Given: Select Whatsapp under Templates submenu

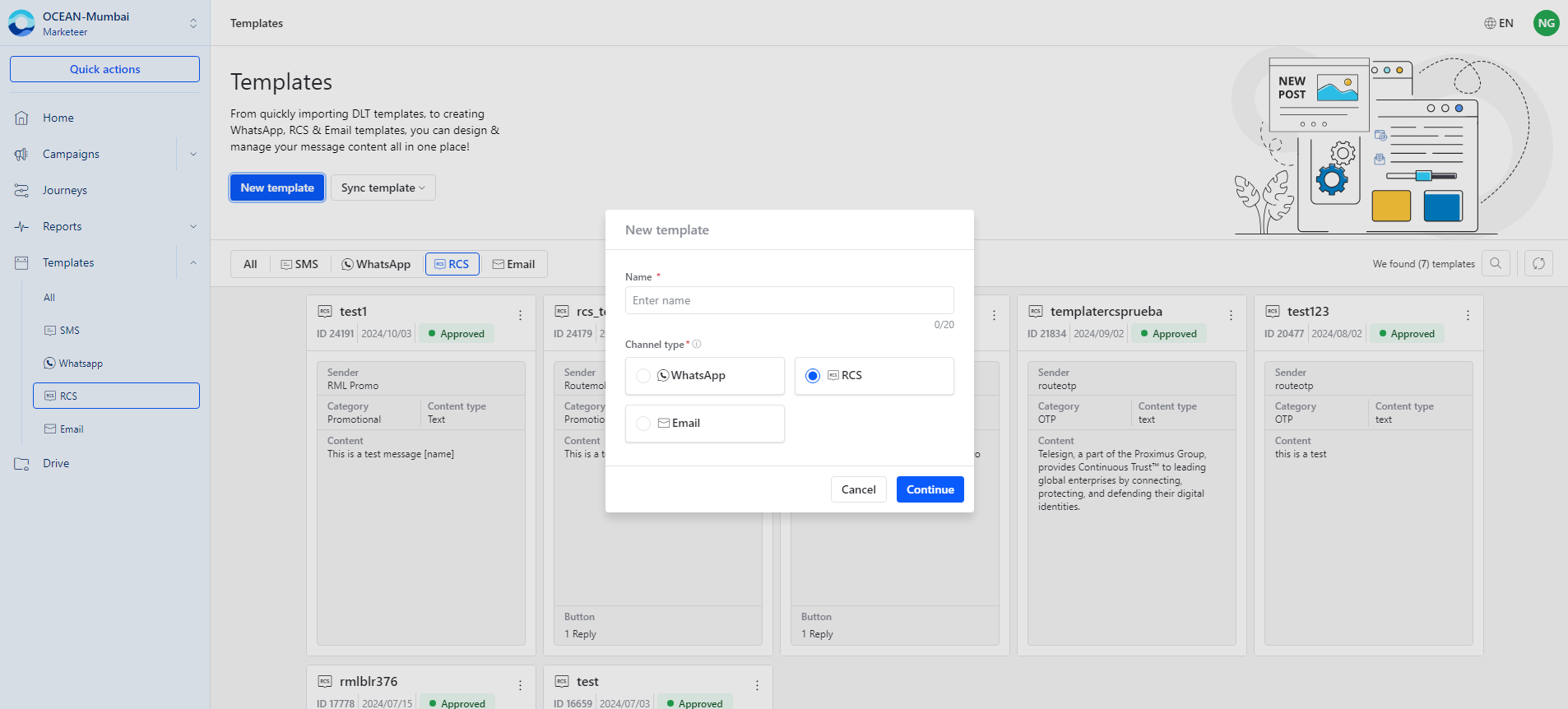Looking at the screenshot, I should (x=73, y=364).
